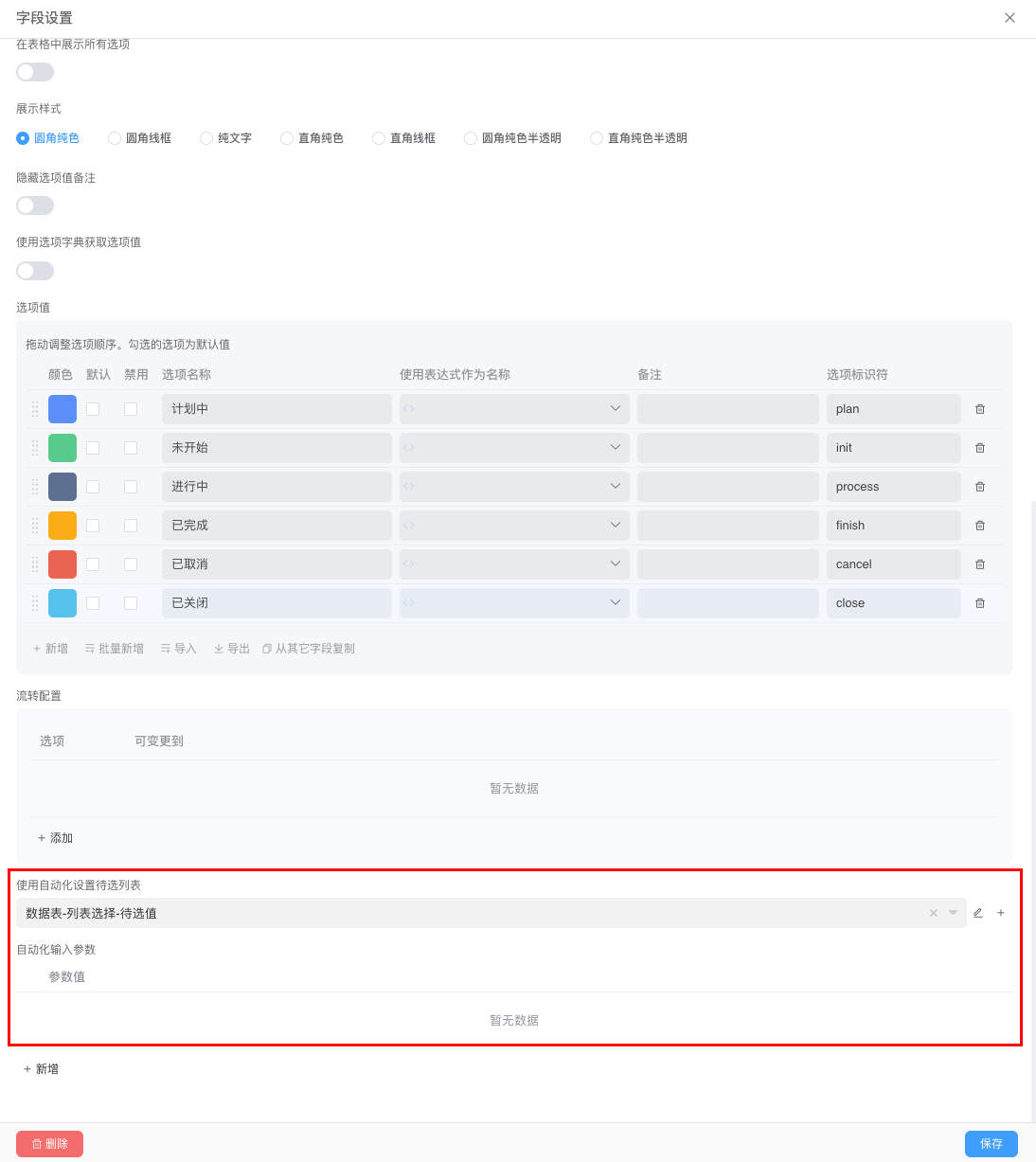Clear the selected automation with the X
The image size is (1036, 1162).
933,912
